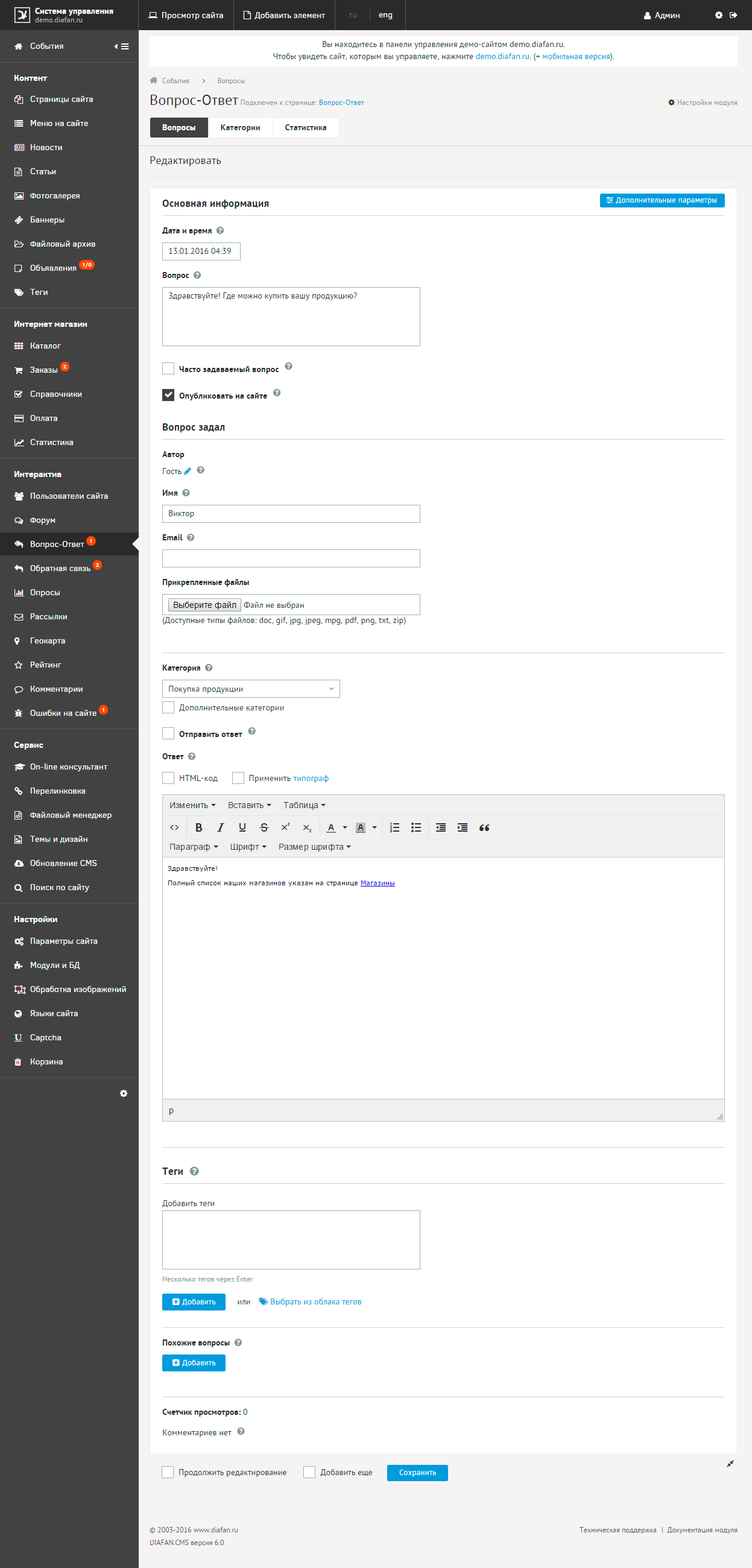This screenshot has height=1568, width=752.
Task: Open Выбрать из облака тегов link
Action: tap(310, 1301)
